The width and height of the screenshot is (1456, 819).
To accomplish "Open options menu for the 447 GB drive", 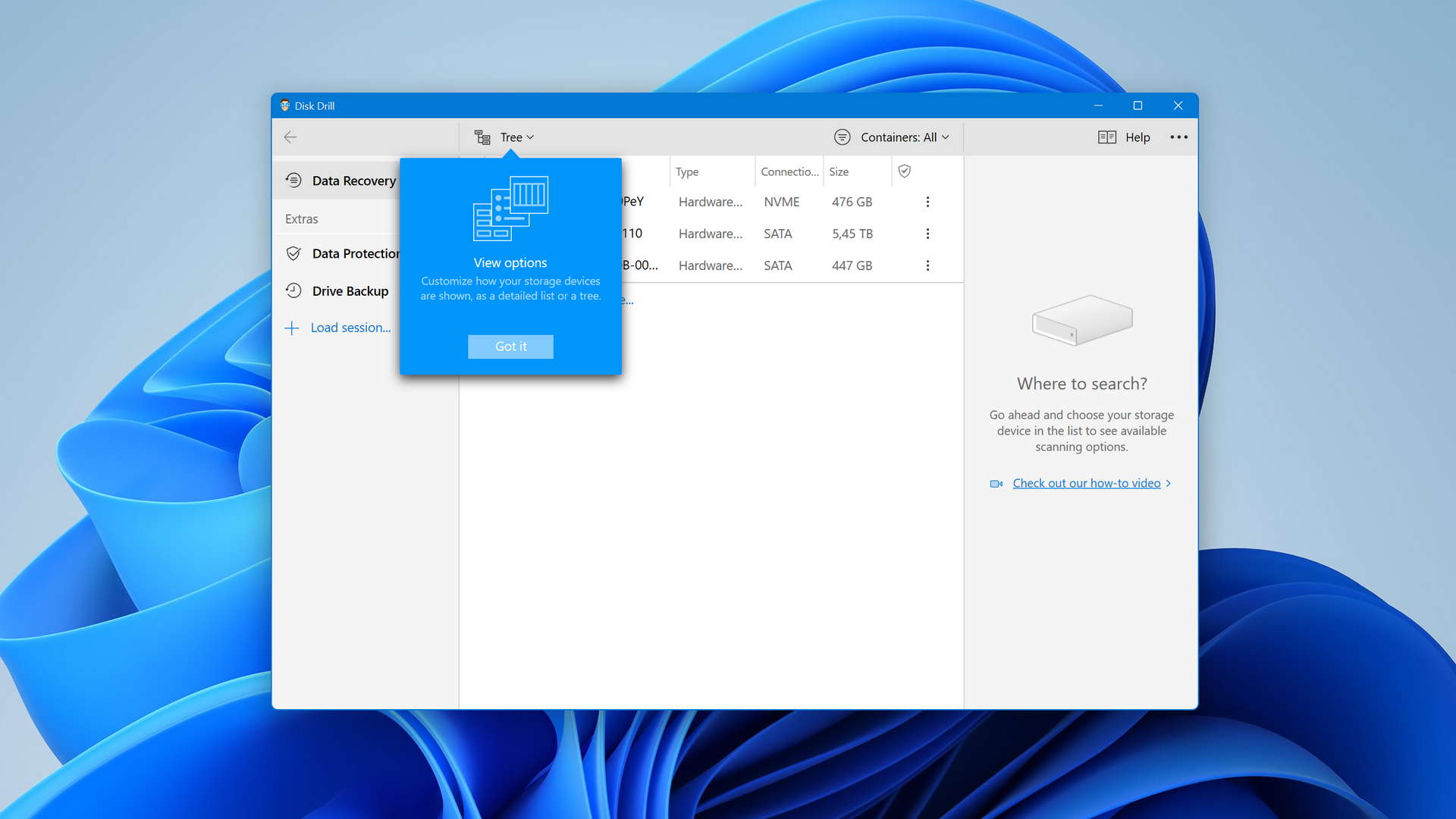I will click(x=927, y=265).
